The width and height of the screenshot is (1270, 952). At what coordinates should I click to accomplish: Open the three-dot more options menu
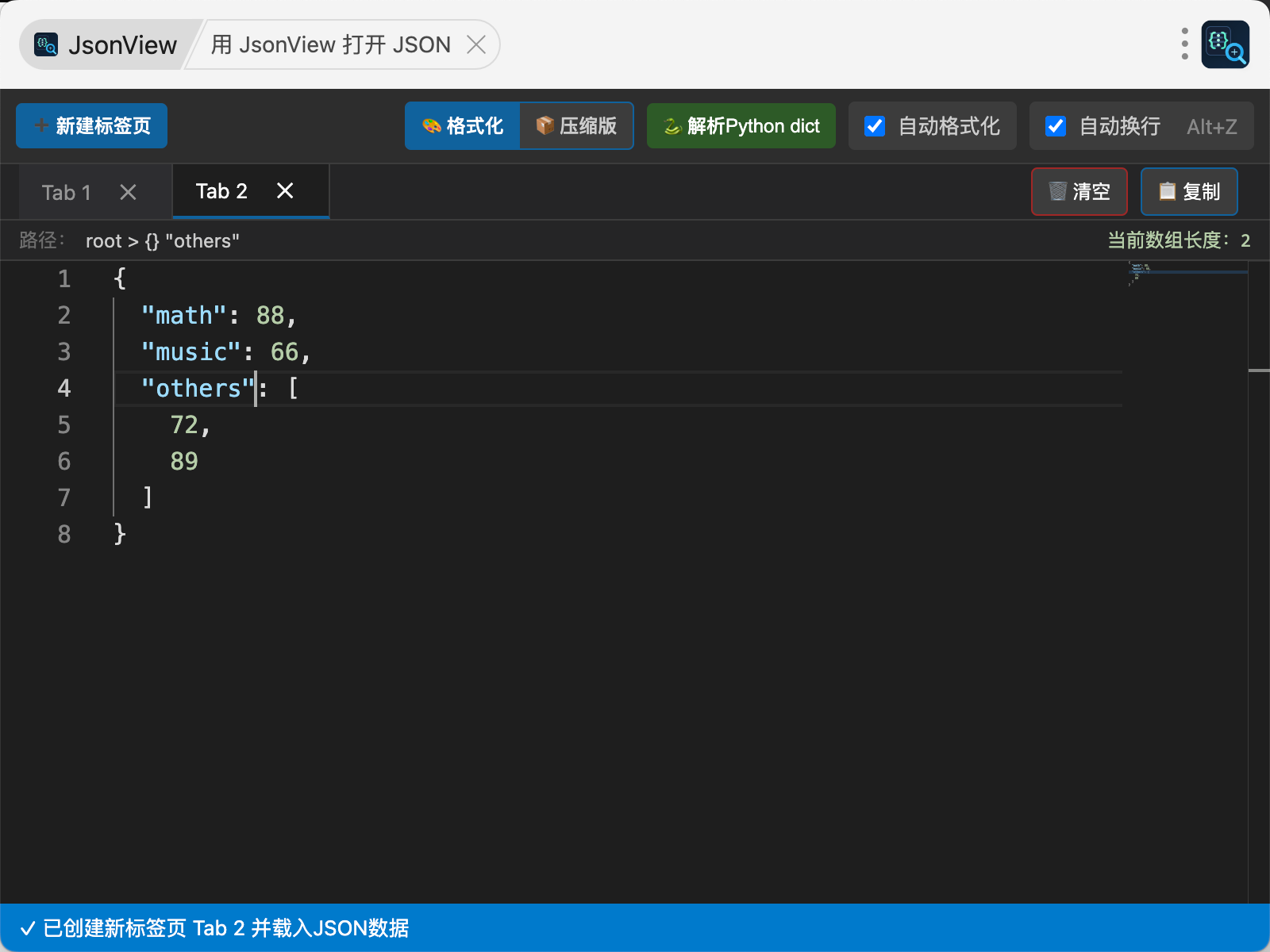pos(1184,44)
